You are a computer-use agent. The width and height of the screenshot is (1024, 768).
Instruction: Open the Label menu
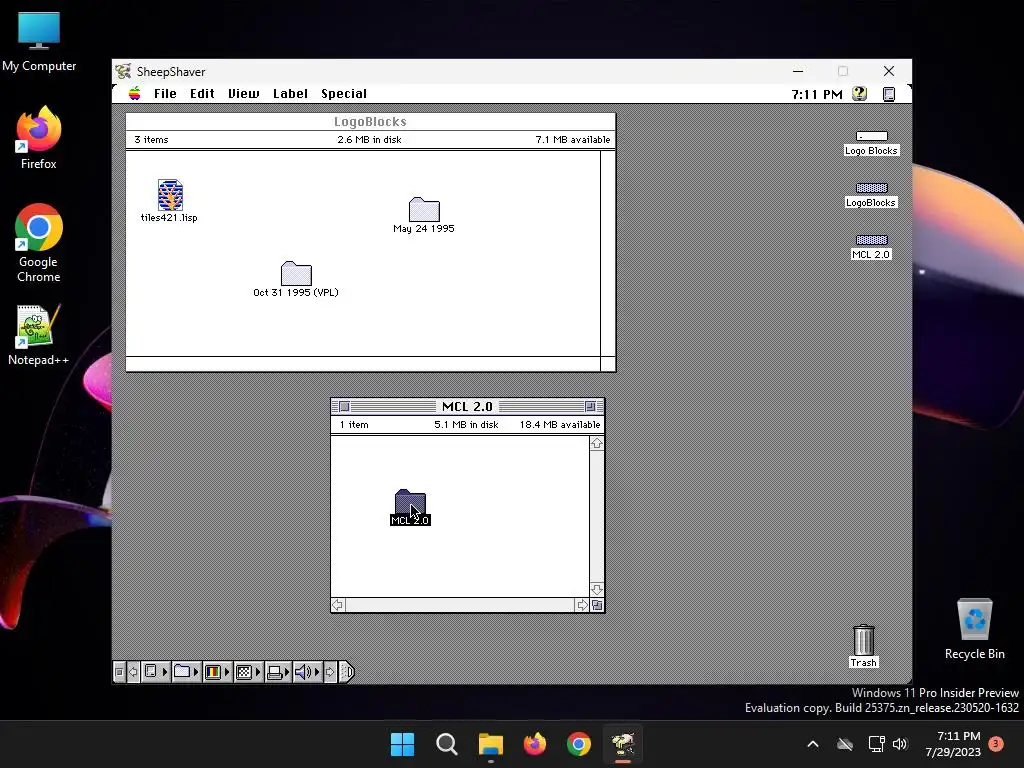(291, 93)
